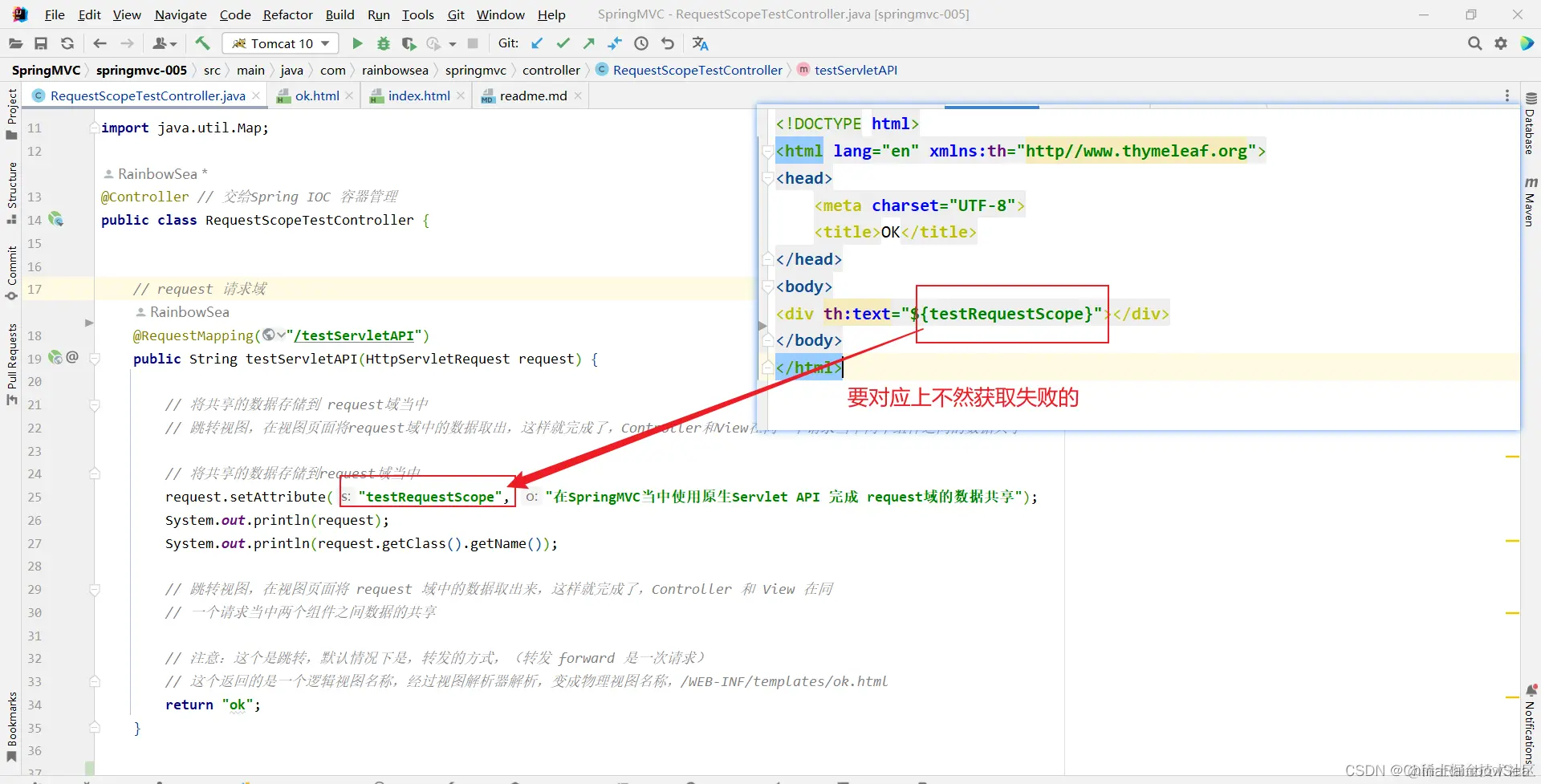Screen dimensions: 1541x784
Task: Fold the html tag in ok.html preview
Action: (x=768, y=151)
